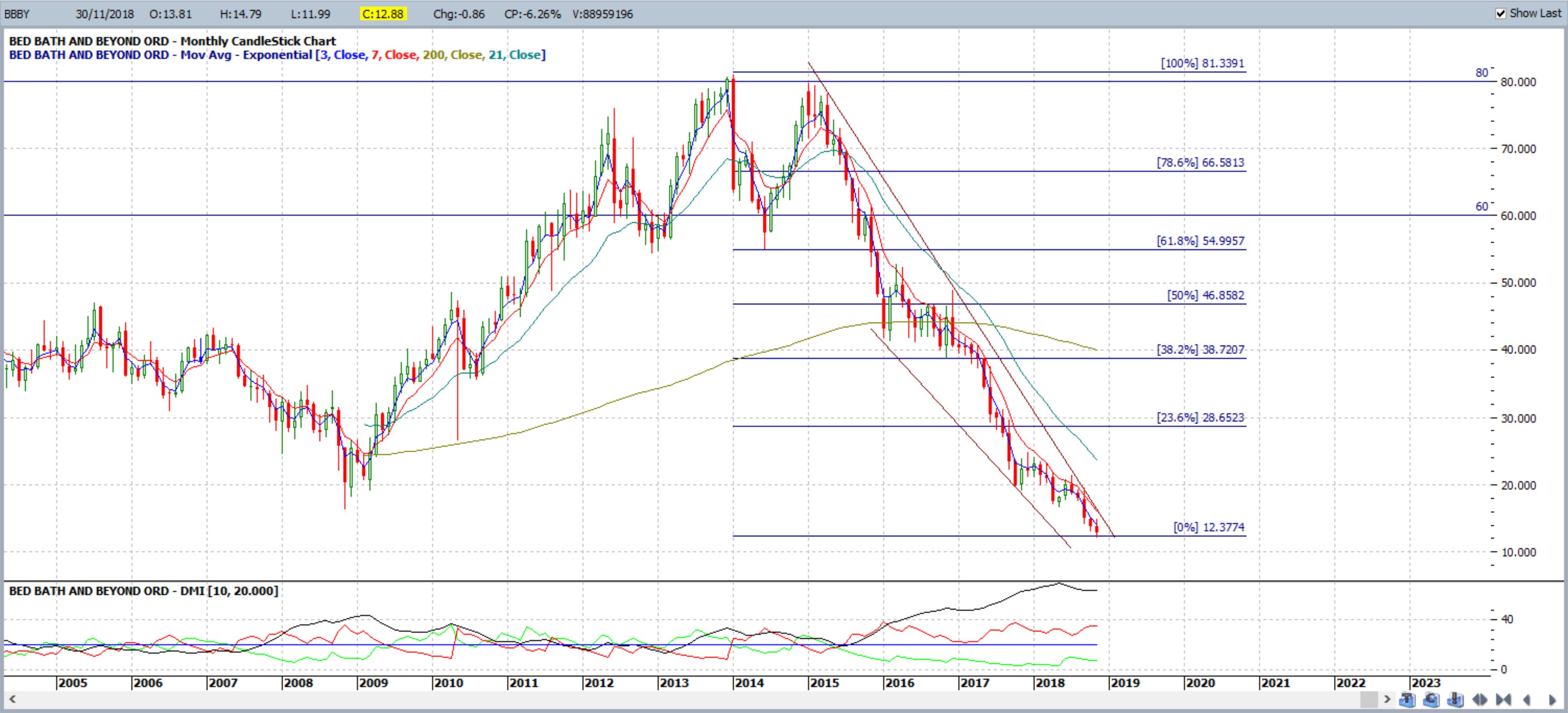The width and height of the screenshot is (1568, 713).
Task: Click the Chg:-0.86 value
Action: click(x=459, y=14)
